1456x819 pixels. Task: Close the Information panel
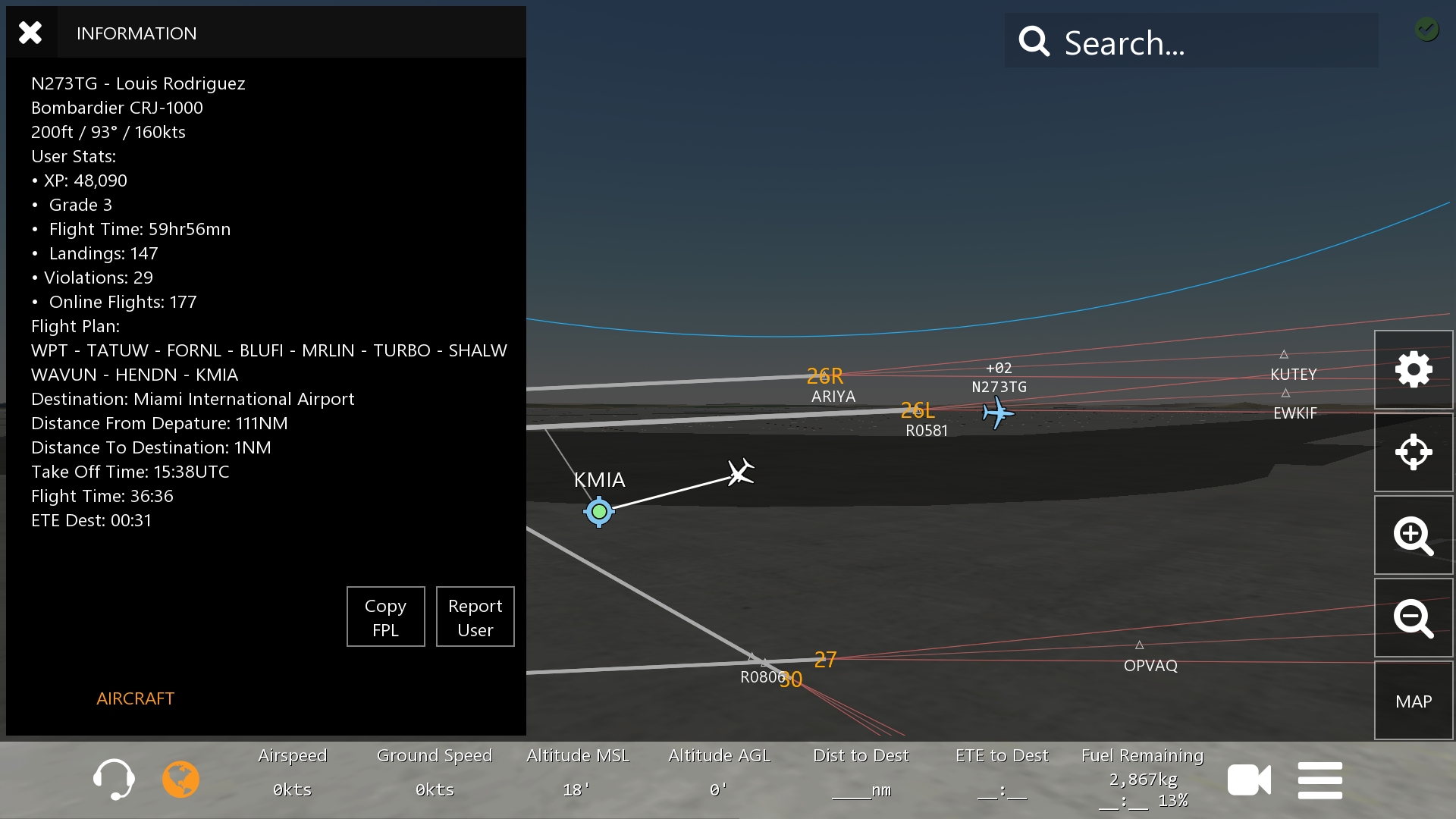point(30,33)
